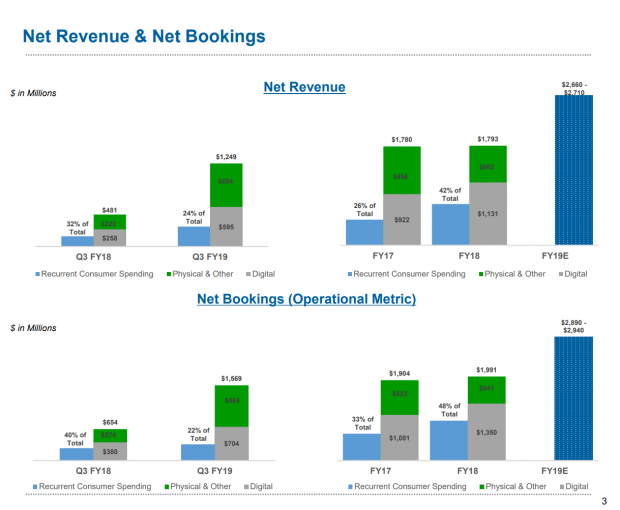The image size is (620, 510).
Task: Select '$ in Millions' note beside Net Revenue
Action: pyautogui.click(x=33, y=93)
